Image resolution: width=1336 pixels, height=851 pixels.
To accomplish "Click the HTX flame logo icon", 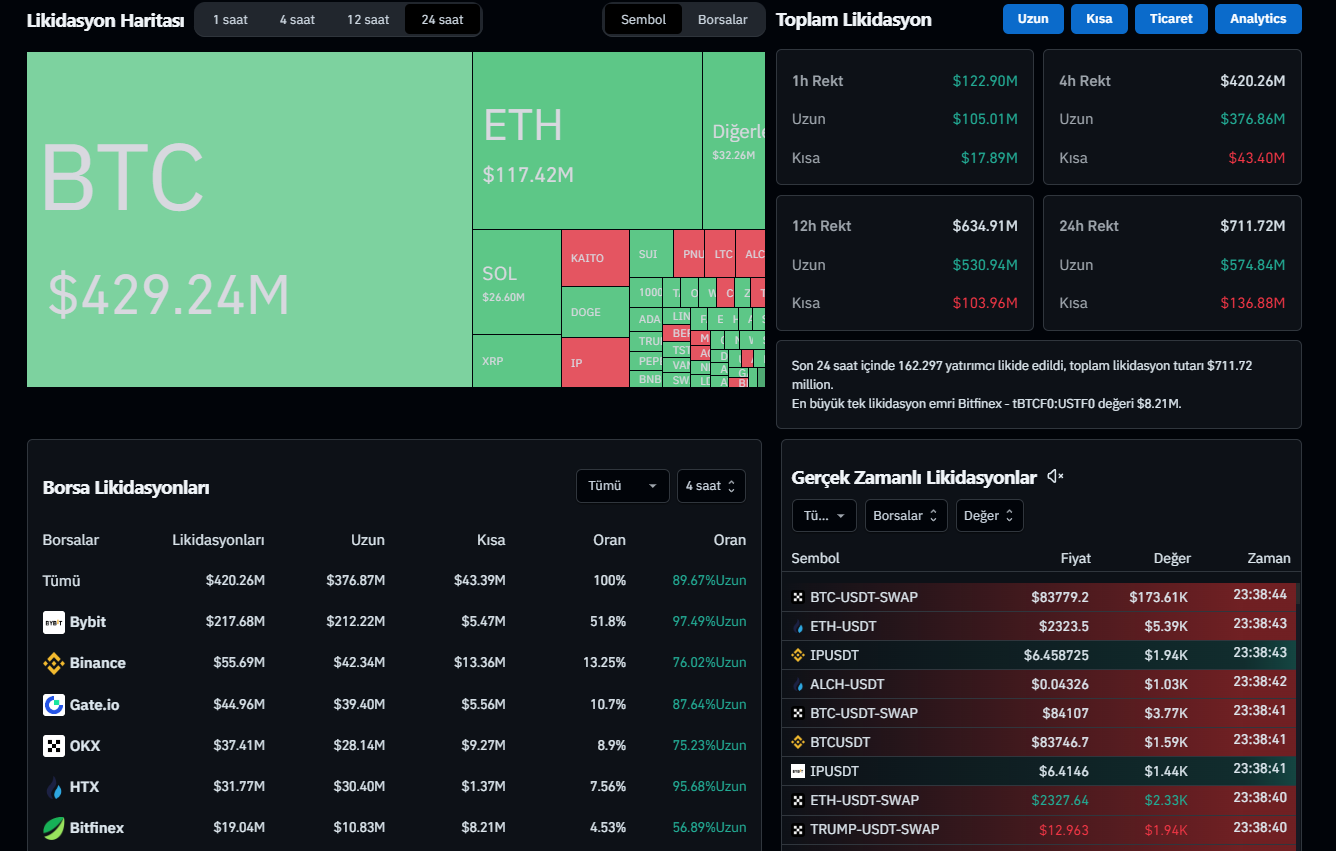I will click(x=54, y=787).
